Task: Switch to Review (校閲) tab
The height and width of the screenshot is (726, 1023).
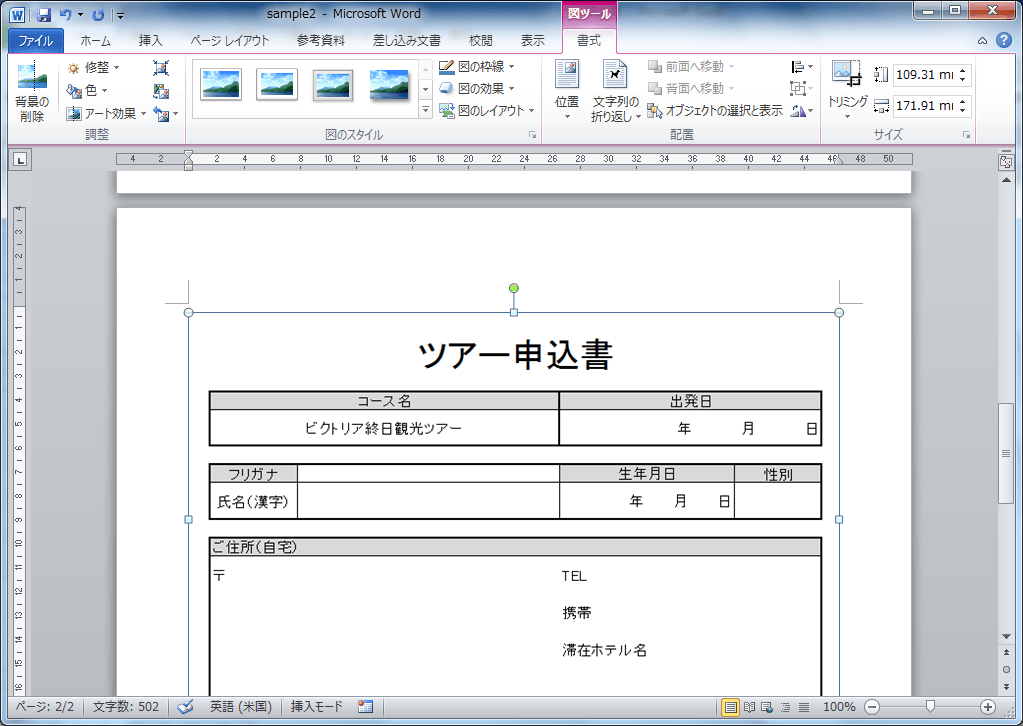Action: coord(480,40)
